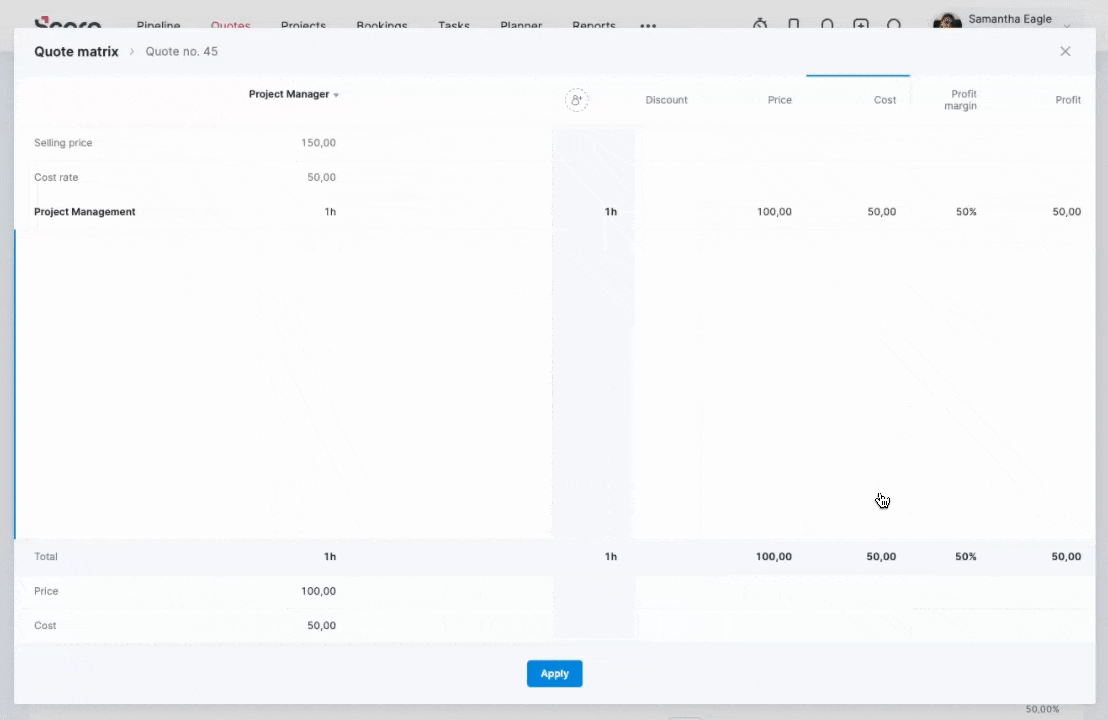Click the Profit margin column header

coord(961,100)
